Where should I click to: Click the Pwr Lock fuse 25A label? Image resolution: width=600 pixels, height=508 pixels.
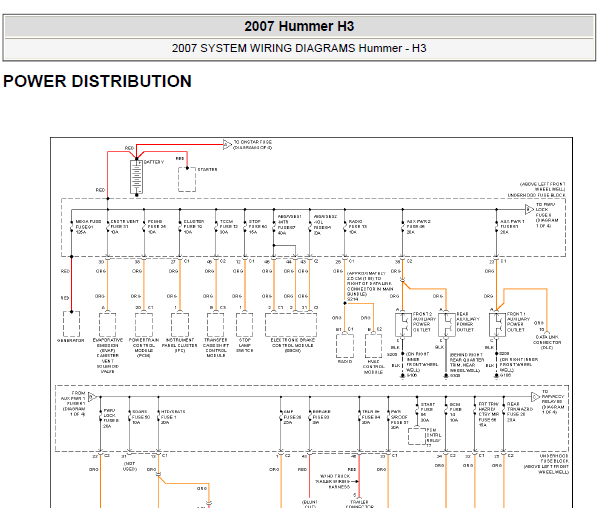[109, 418]
